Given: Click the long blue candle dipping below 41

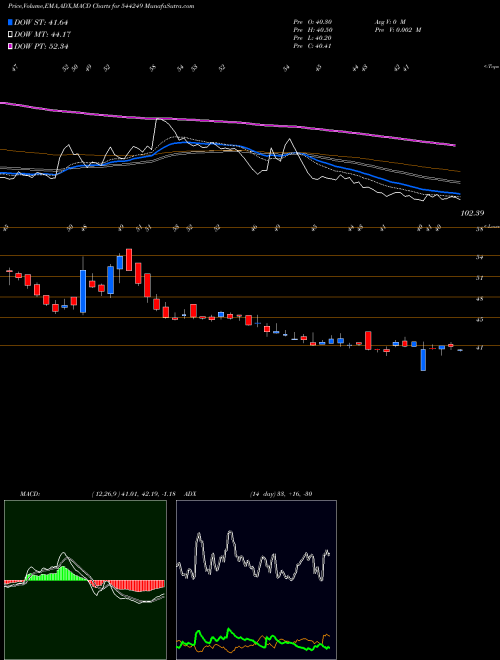Looking at the screenshot, I should coord(423,360).
